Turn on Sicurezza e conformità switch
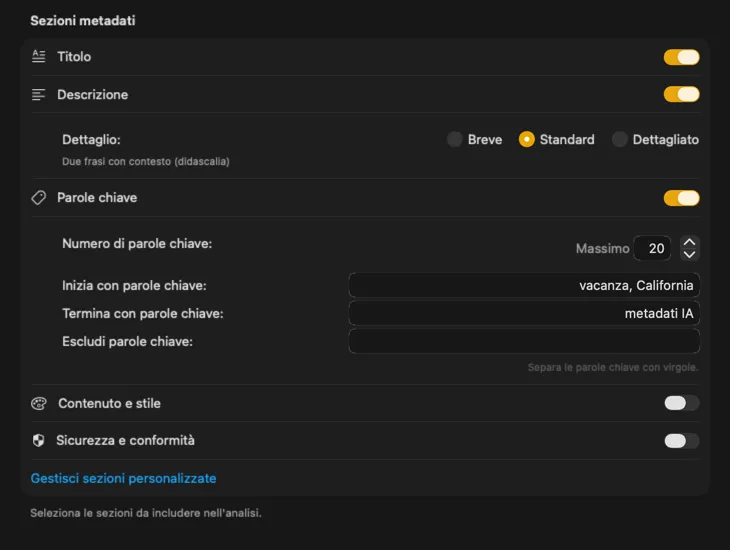Screen dimensions: 730x550 (x=681, y=441)
